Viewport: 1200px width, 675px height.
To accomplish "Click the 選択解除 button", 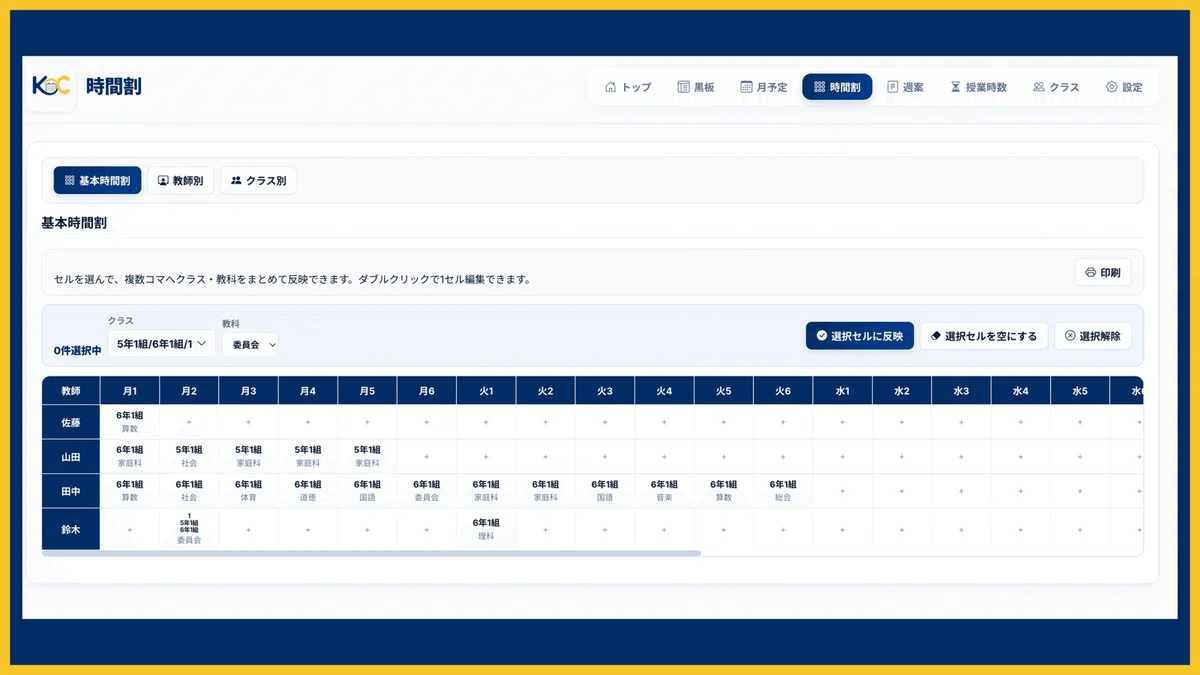I will tap(1092, 336).
